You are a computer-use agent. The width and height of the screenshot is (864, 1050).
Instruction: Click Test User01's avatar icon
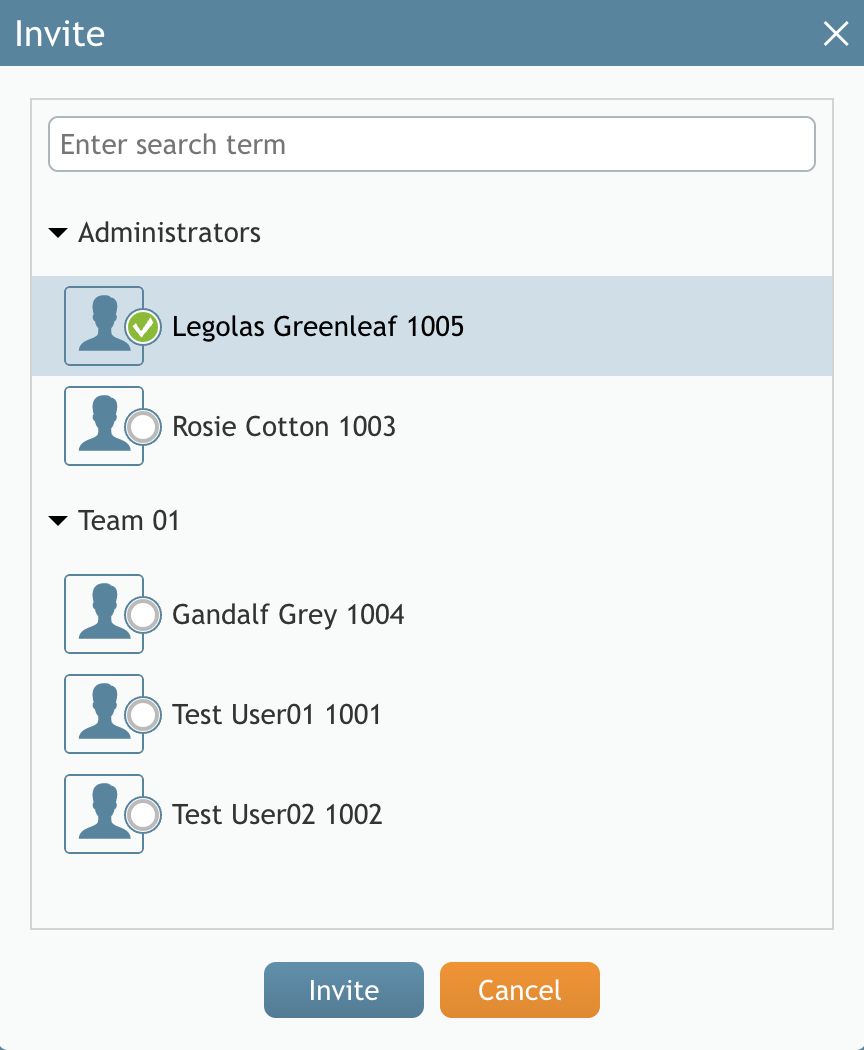click(x=104, y=714)
